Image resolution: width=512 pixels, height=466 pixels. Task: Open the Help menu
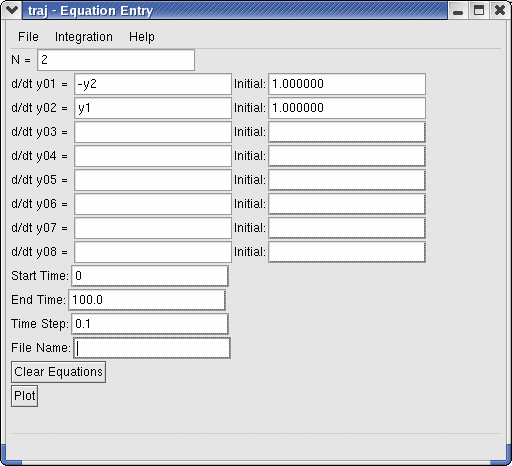(x=142, y=37)
